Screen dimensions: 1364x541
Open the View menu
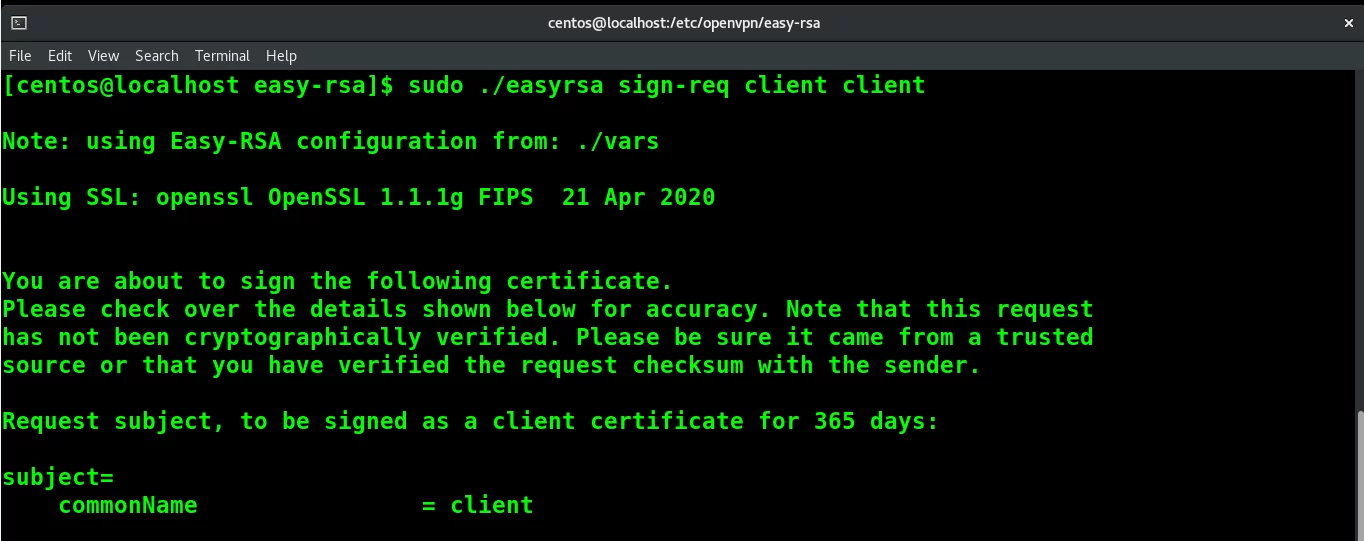pos(103,56)
